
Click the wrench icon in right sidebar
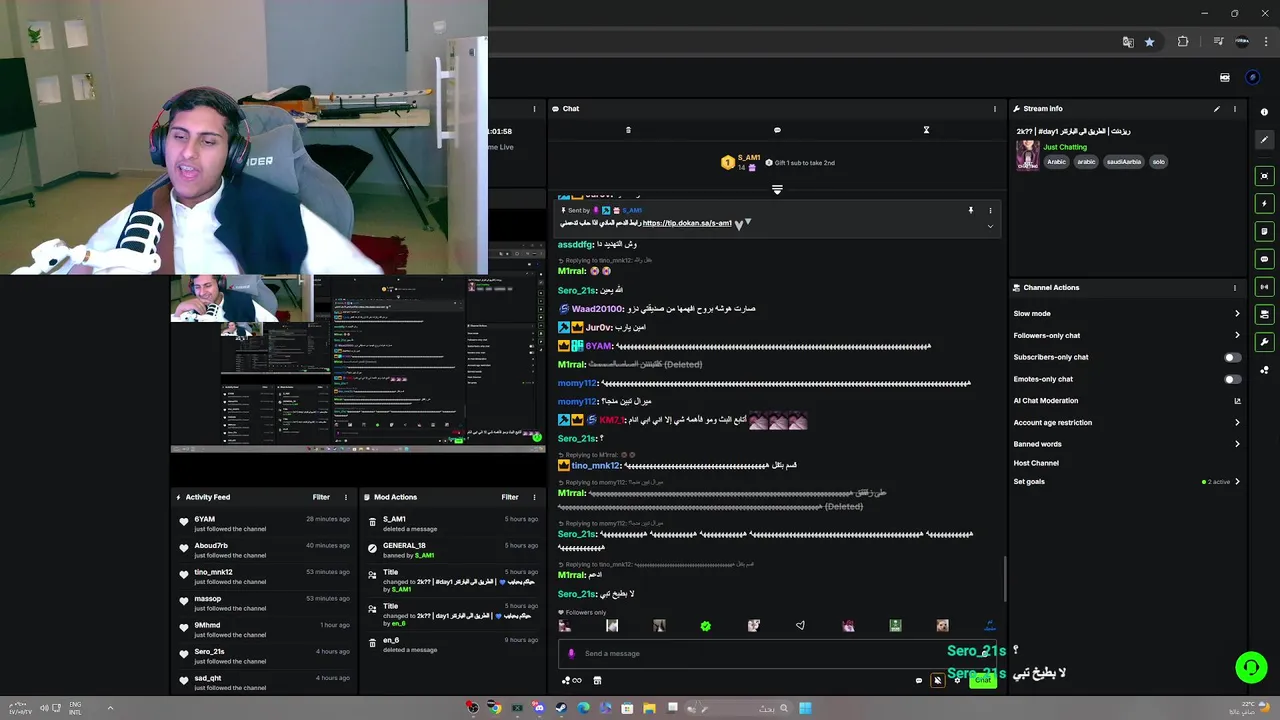pos(1264,342)
